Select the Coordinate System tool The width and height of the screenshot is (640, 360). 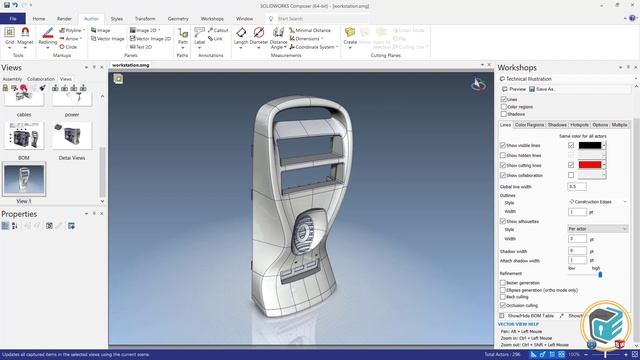click(313, 47)
